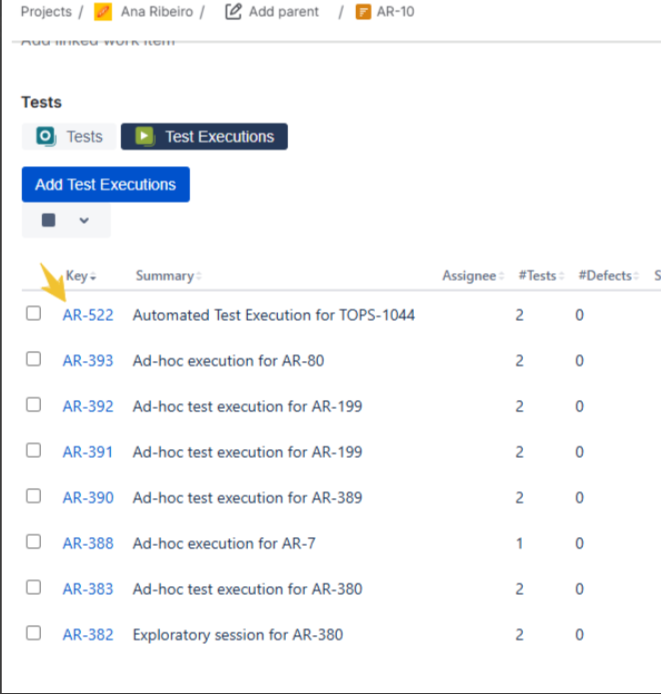Sort by the #Tests column arrow

point(560,277)
